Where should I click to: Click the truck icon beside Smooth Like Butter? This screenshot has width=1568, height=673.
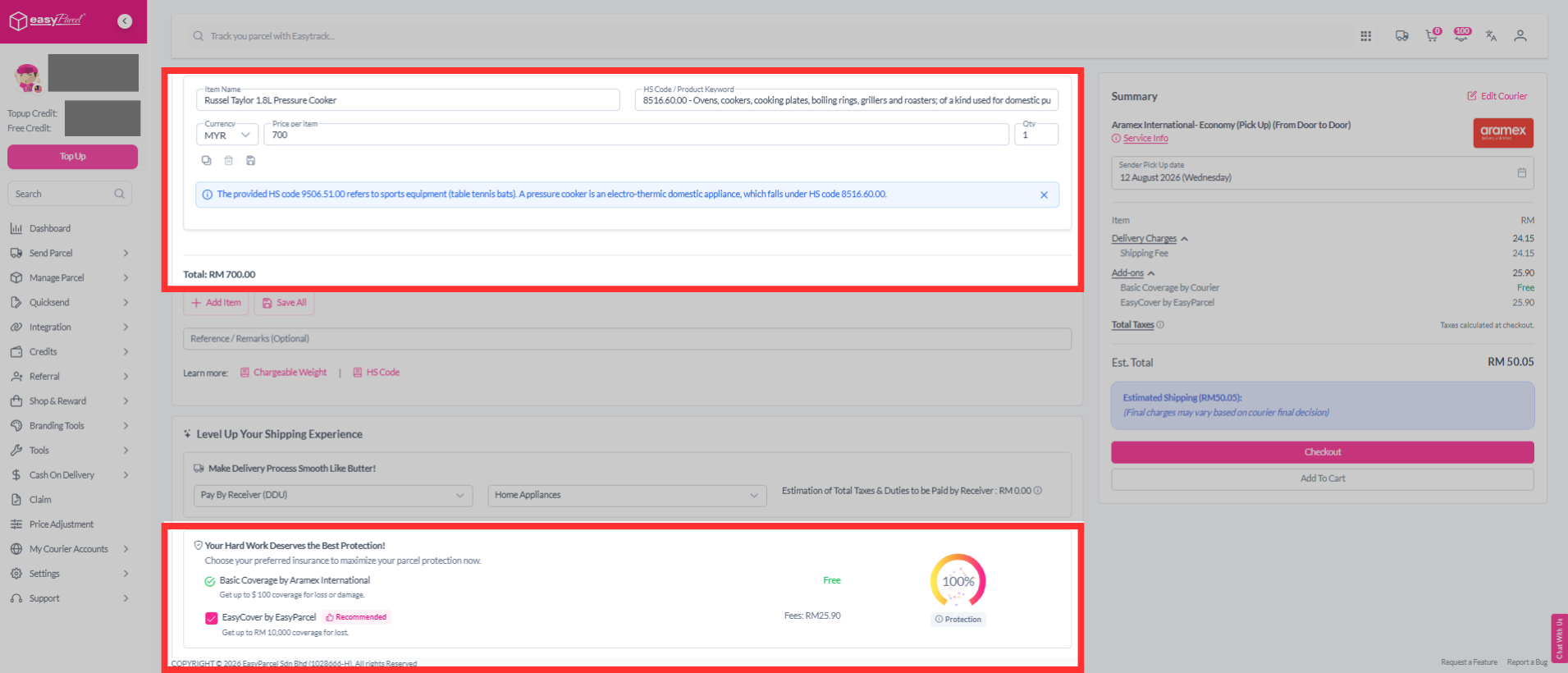point(199,469)
